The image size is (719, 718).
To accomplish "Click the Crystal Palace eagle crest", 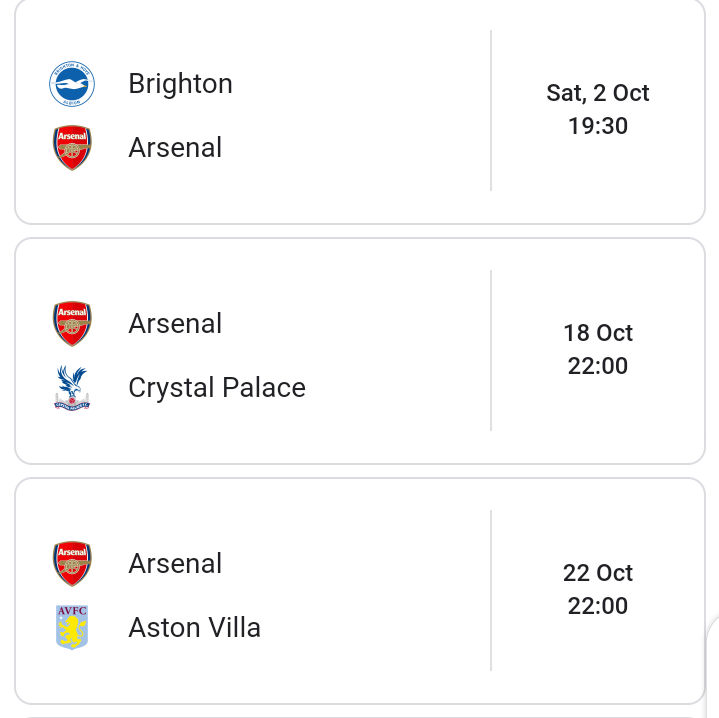I will [72, 388].
